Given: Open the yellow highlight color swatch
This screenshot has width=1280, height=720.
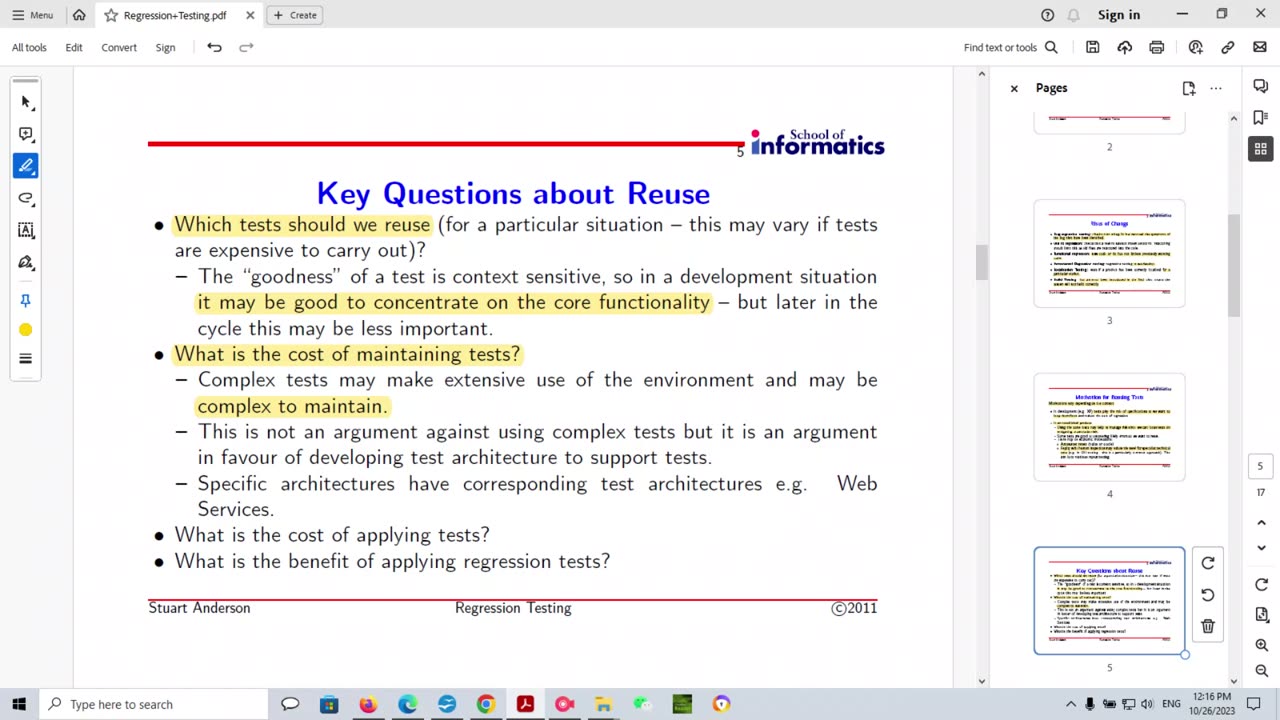Looking at the screenshot, I should pyautogui.click(x=26, y=330).
